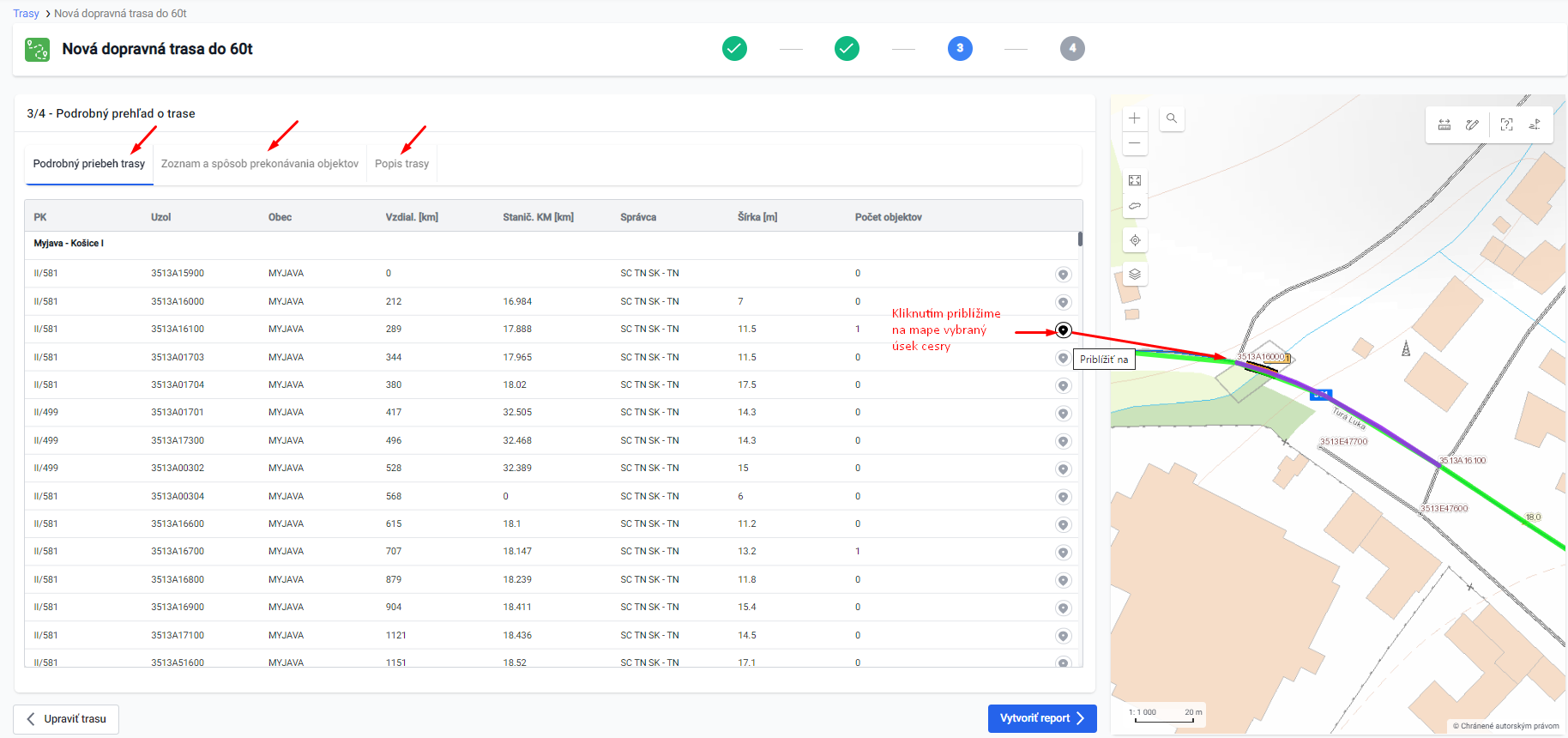Image resolution: width=1568 pixels, height=738 pixels.
Task: Switch to the Popis trasy tab
Action: [401, 164]
